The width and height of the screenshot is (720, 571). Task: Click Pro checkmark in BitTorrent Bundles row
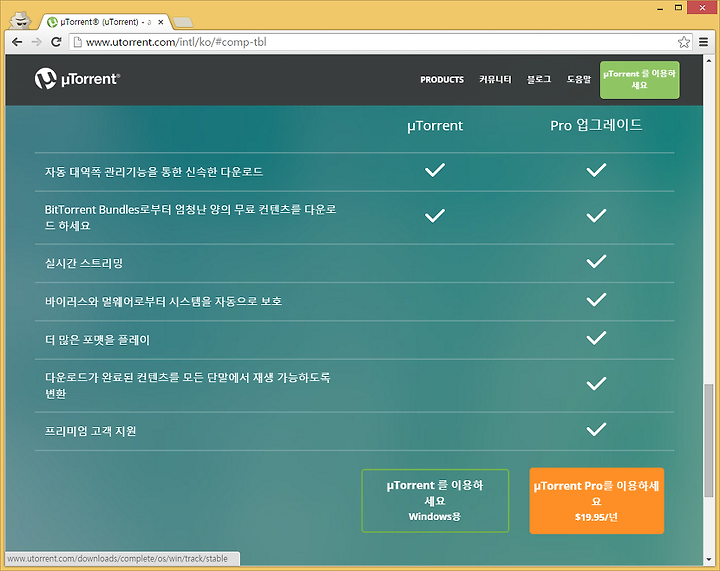(596, 216)
